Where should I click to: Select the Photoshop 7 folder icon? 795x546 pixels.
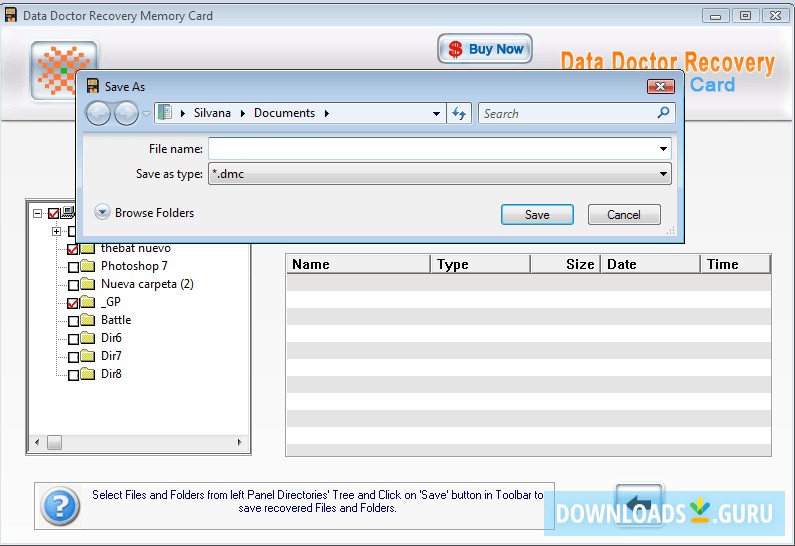(x=88, y=266)
